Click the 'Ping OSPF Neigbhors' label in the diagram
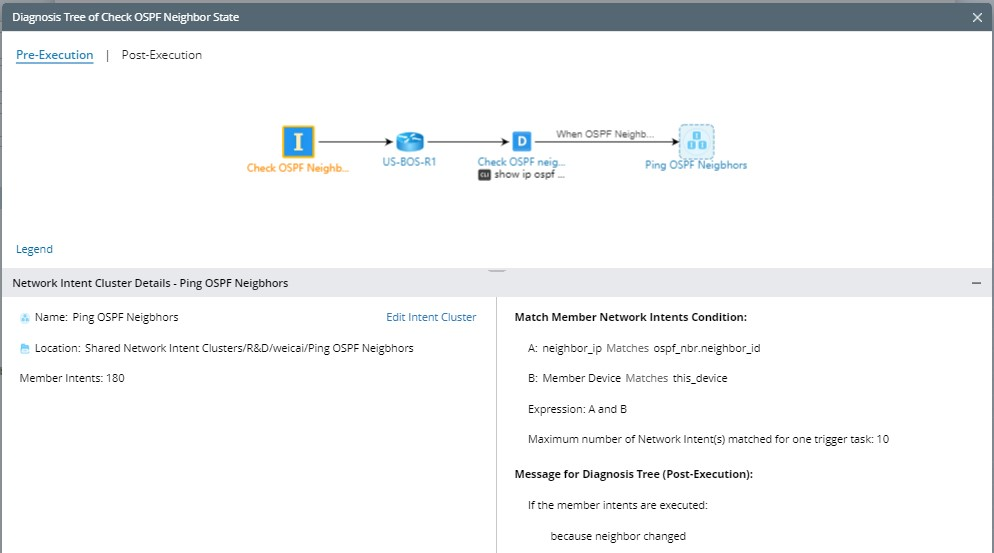 coord(696,165)
